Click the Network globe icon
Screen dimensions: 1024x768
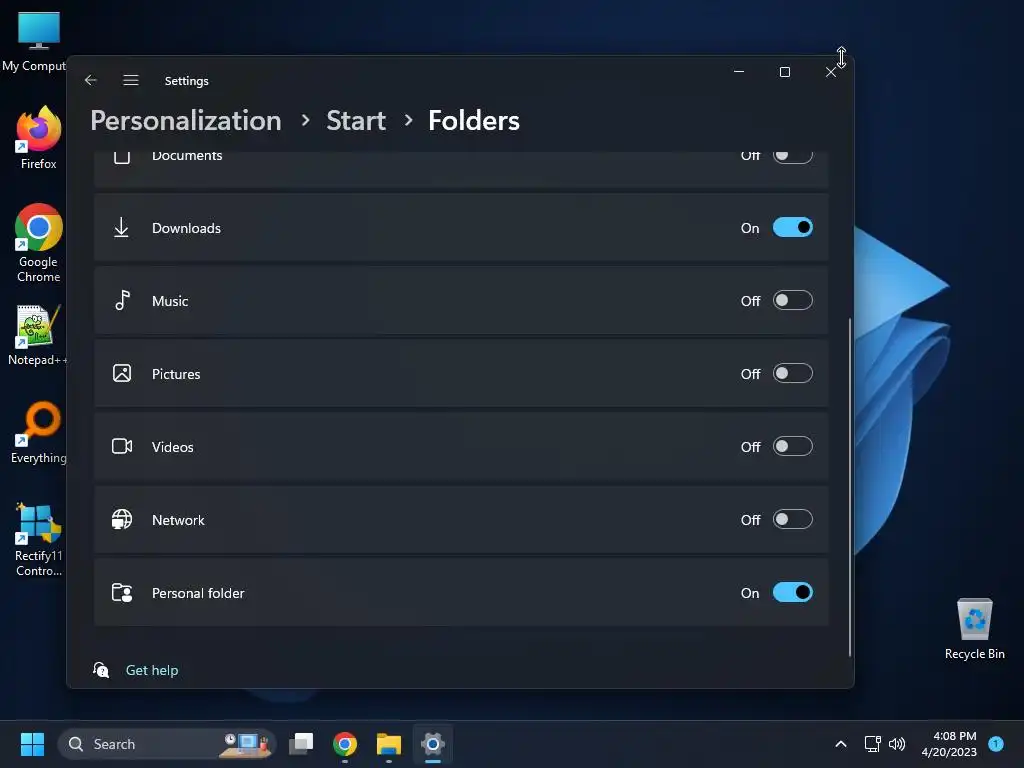(x=122, y=519)
